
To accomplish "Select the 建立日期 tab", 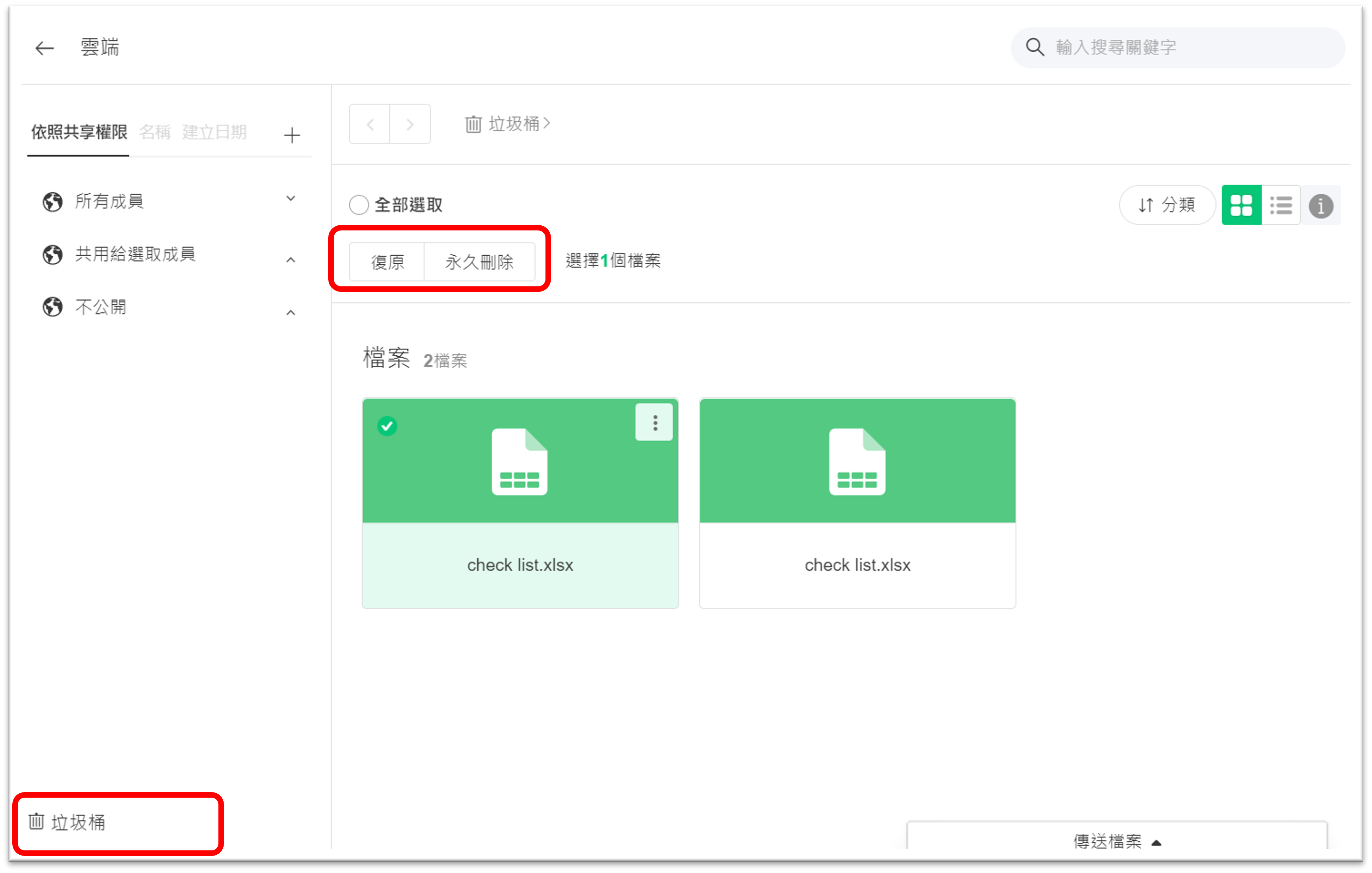I will point(214,133).
